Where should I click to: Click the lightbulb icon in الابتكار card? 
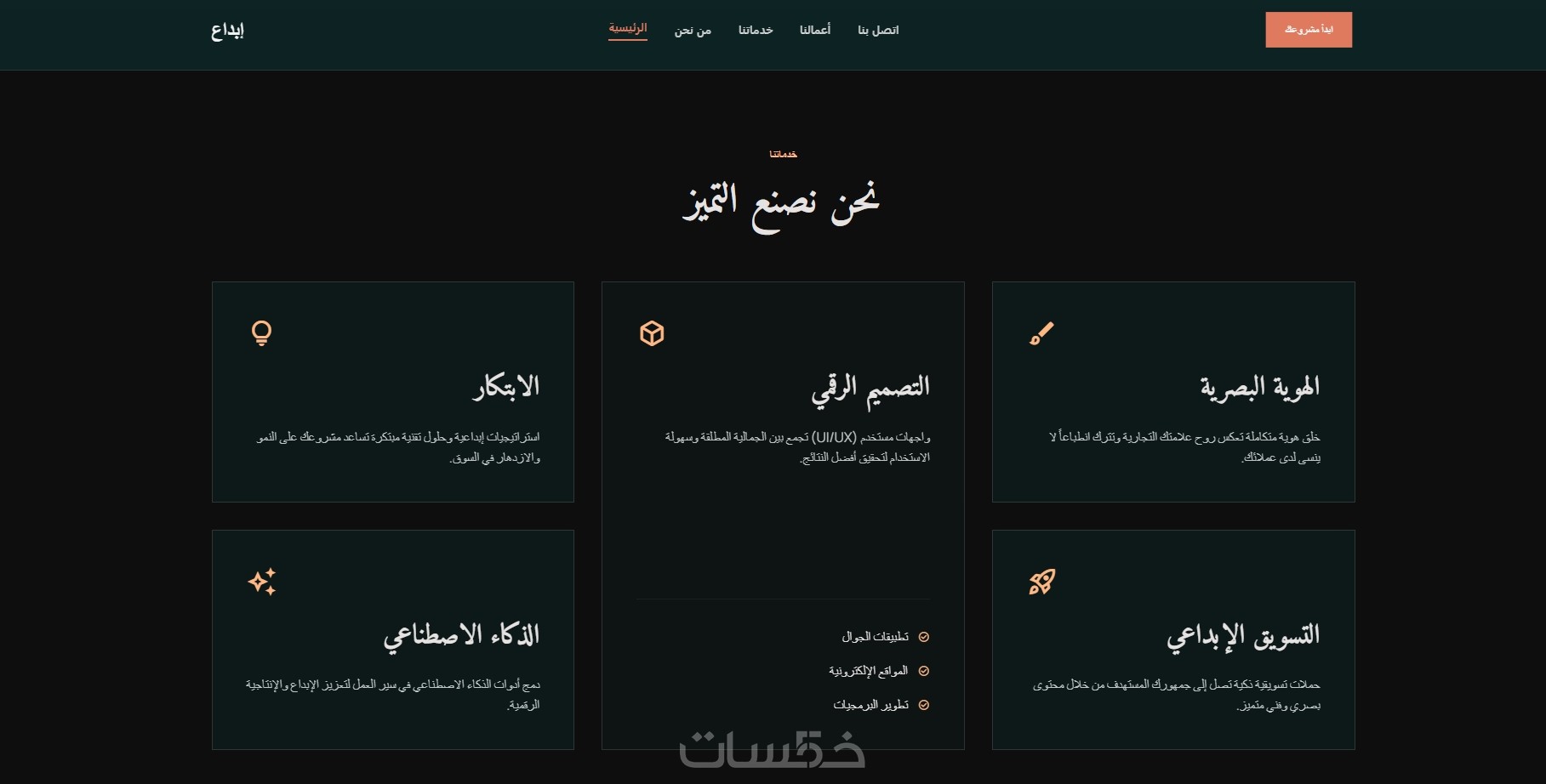click(261, 333)
